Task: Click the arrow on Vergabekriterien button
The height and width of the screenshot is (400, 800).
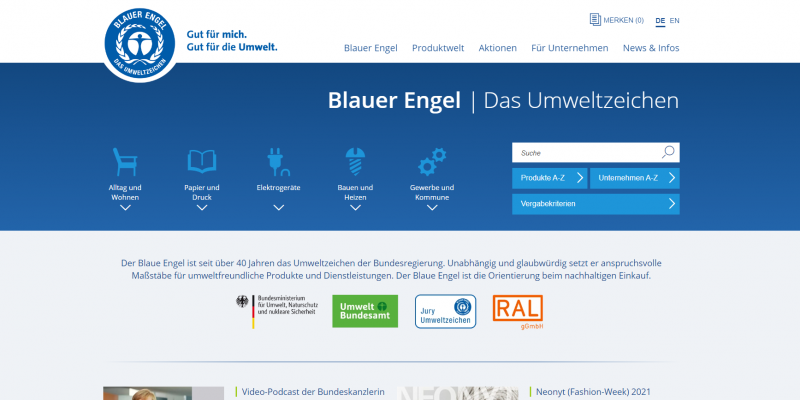Action: pyautogui.click(x=672, y=204)
